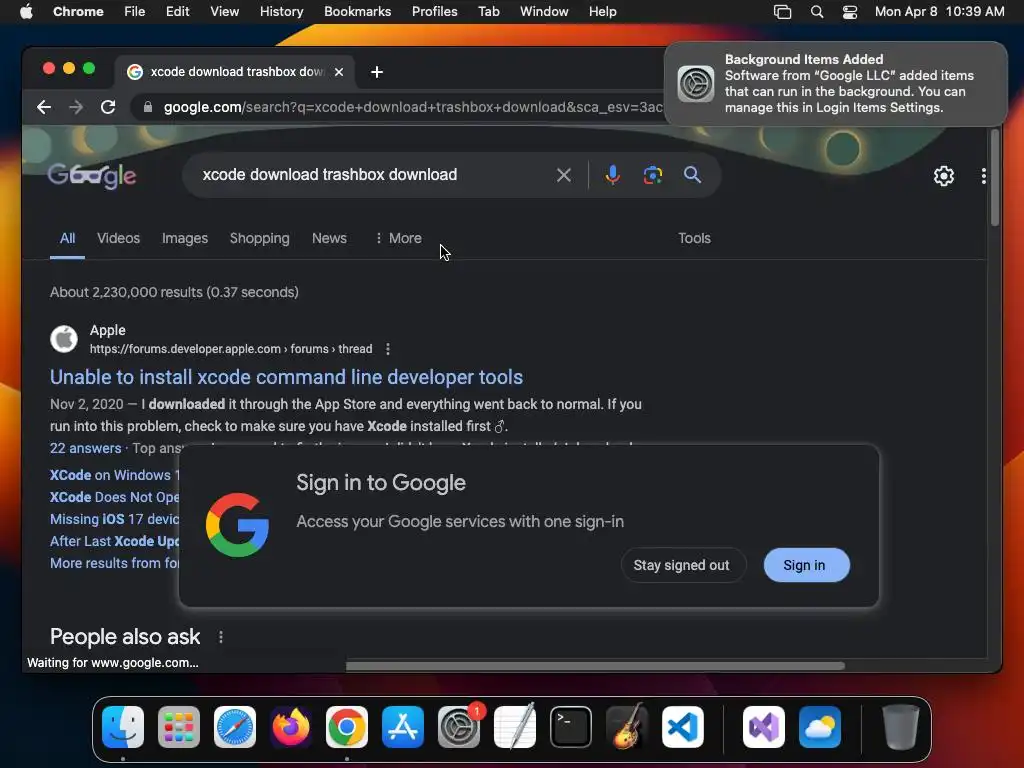Viewport: 1024px width, 768px height.
Task: Open Unable to install xcode command line result
Action: [x=286, y=377]
